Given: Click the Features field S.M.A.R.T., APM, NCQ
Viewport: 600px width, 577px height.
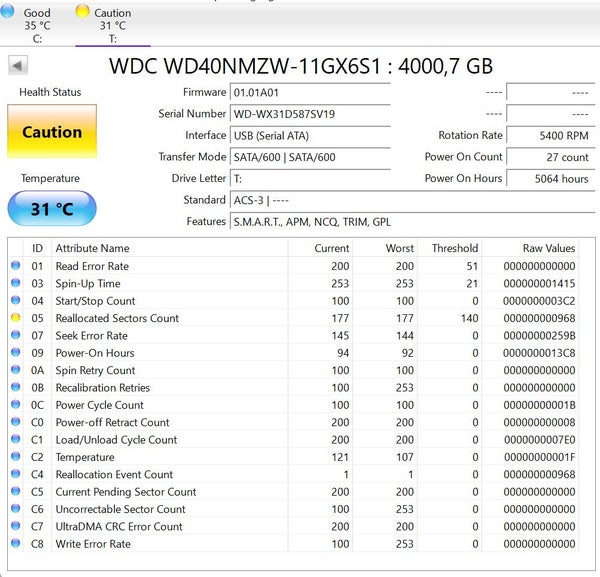Looking at the screenshot, I should coord(412,222).
